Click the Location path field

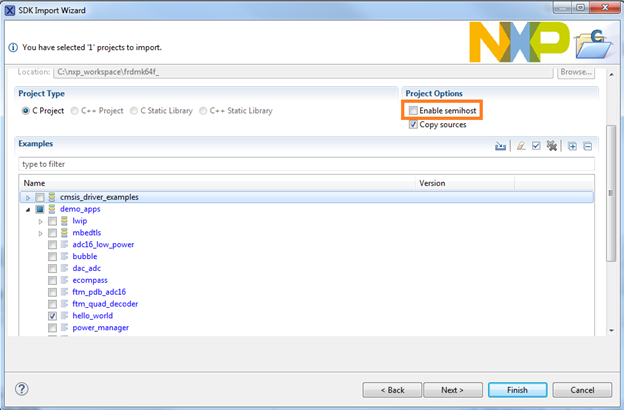(x=303, y=72)
